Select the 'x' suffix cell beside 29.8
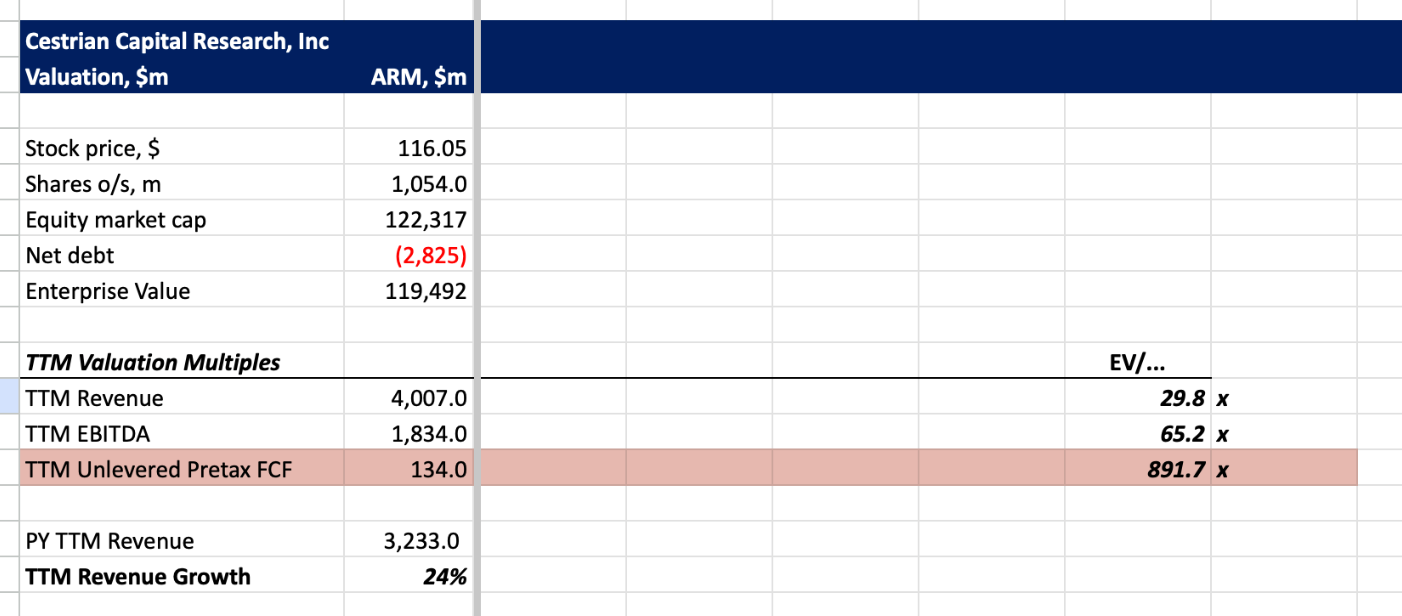This screenshot has height=616, width=1402. (1284, 398)
